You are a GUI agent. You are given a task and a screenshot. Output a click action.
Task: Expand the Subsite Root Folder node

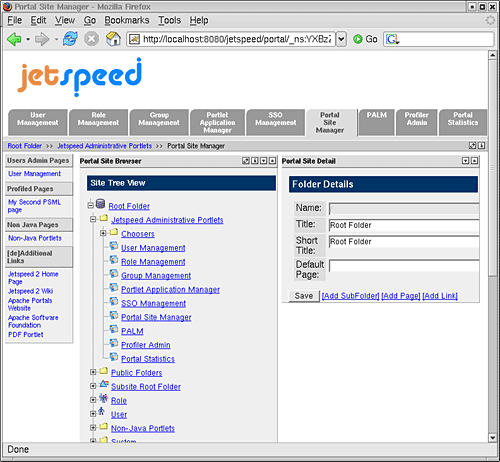[93, 386]
